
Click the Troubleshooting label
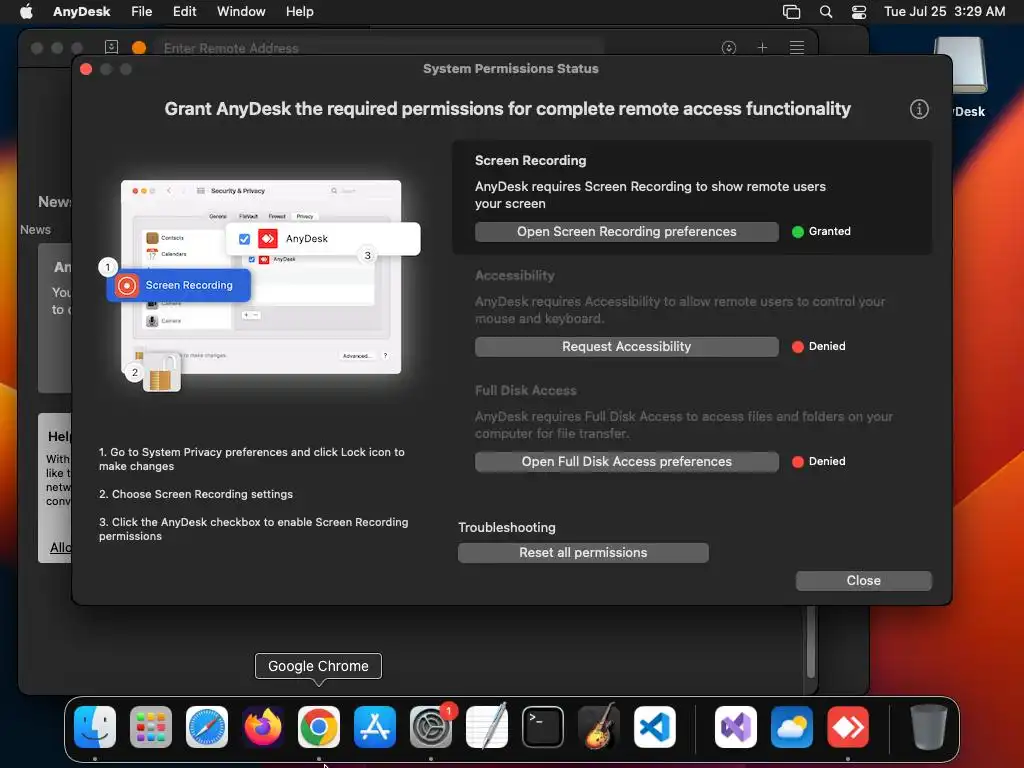click(507, 527)
